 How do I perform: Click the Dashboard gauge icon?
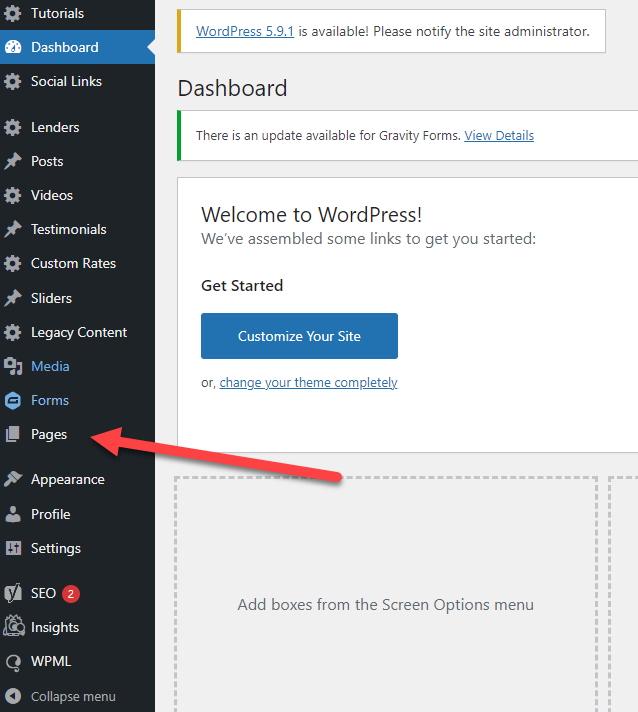click(x=13, y=47)
